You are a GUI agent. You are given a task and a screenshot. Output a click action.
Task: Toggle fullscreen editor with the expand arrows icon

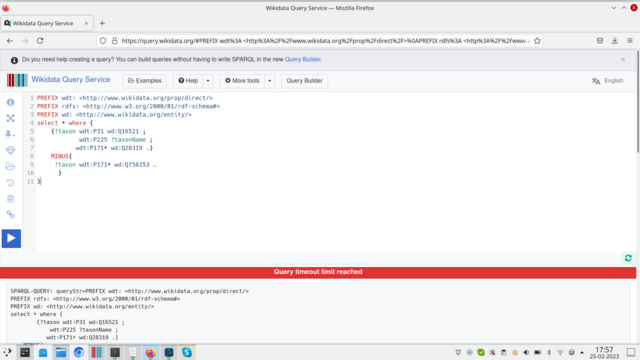coord(11,118)
